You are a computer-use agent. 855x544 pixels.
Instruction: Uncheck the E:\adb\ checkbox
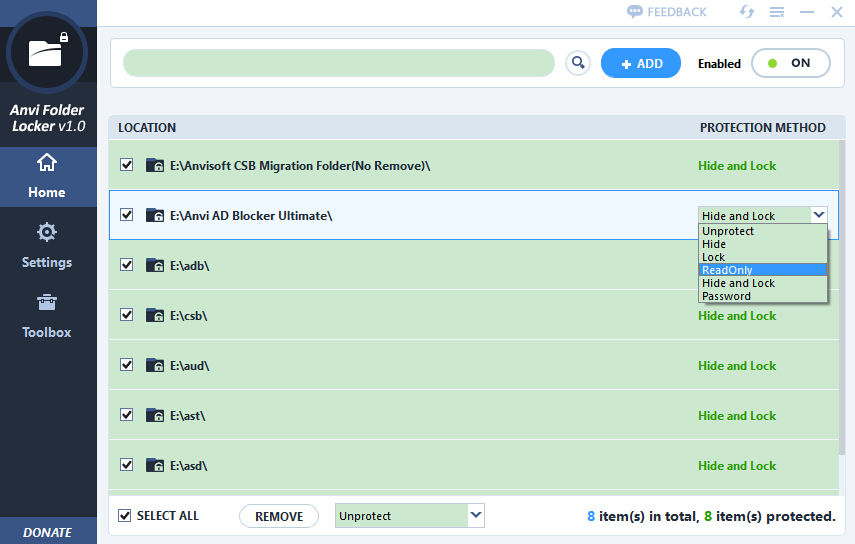click(127, 265)
